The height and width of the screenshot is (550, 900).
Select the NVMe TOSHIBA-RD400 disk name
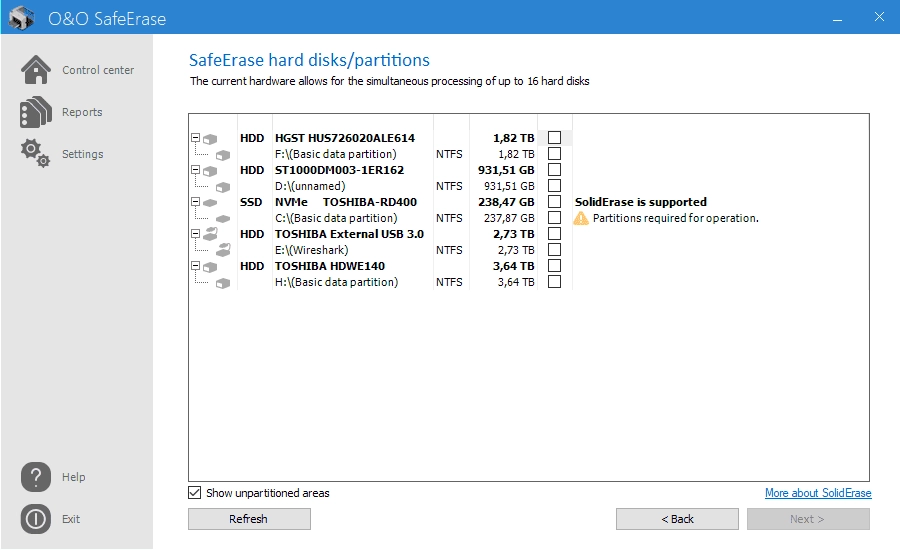click(346, 202)
